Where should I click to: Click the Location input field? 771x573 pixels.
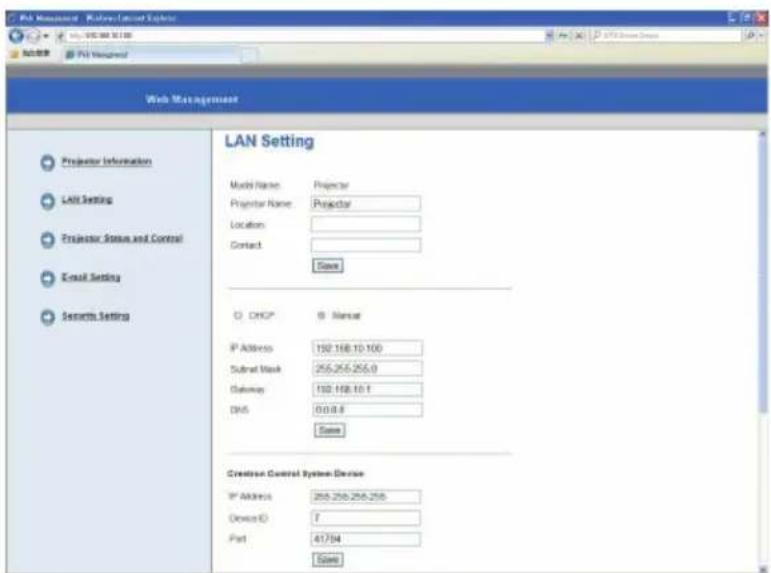[x=366, y=224]
